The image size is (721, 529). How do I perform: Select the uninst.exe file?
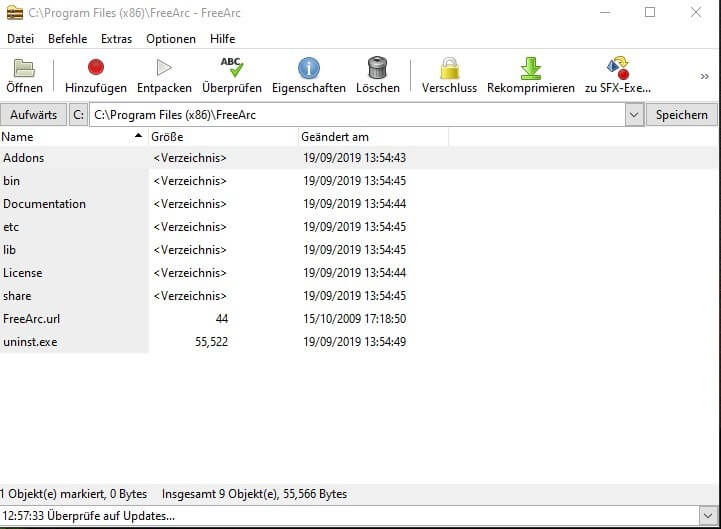click(x=359, y=342)
